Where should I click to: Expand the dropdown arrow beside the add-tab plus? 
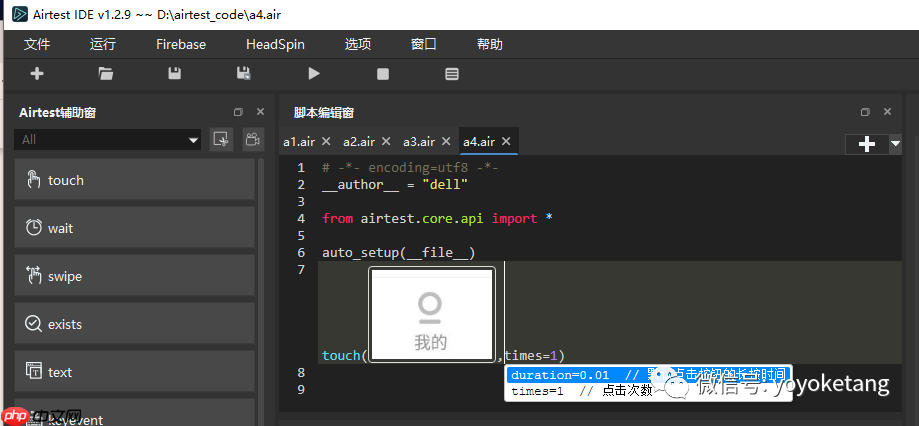click(896, 144)
